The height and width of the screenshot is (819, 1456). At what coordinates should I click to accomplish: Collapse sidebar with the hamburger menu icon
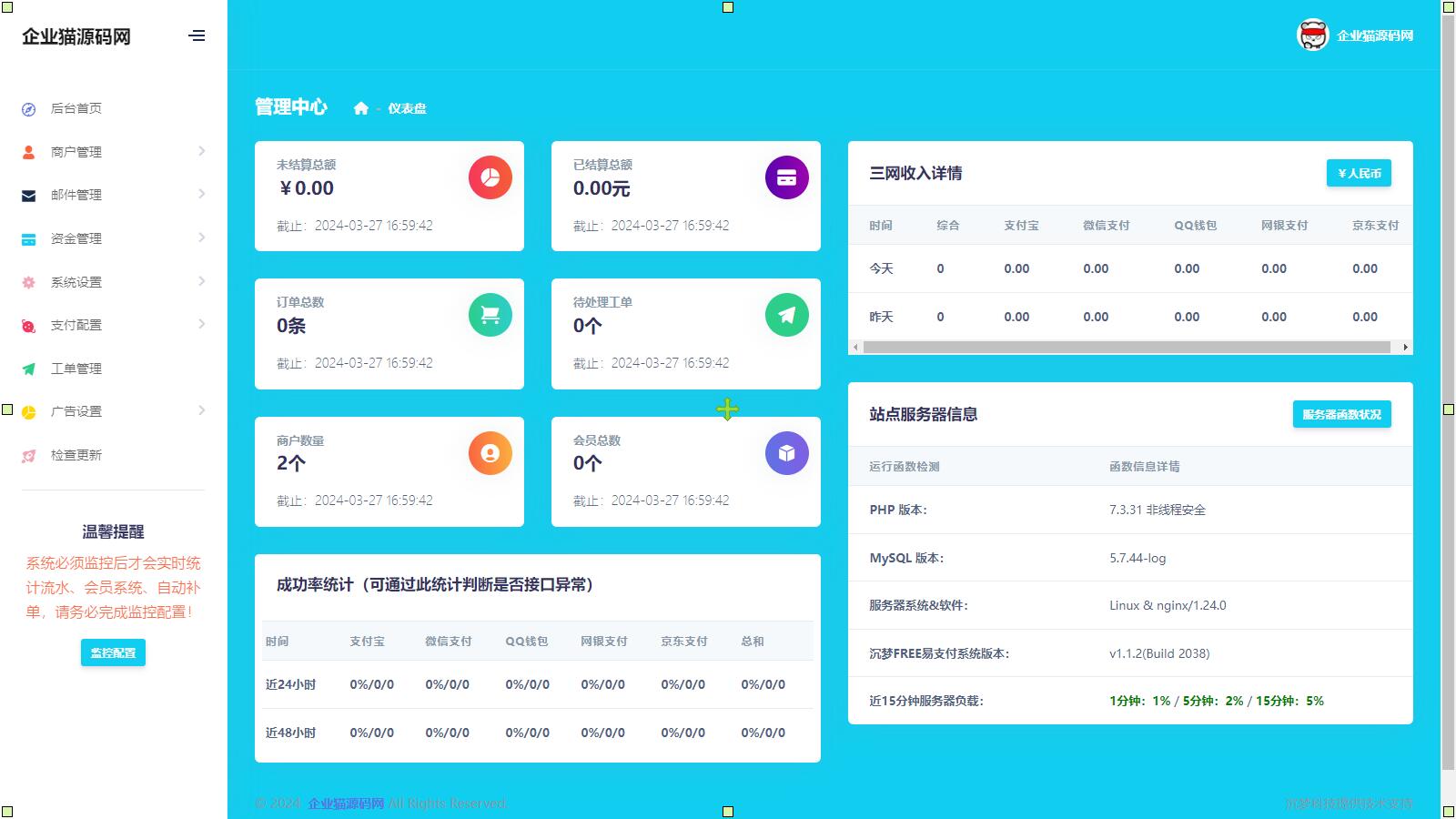[x=197, y=36]
